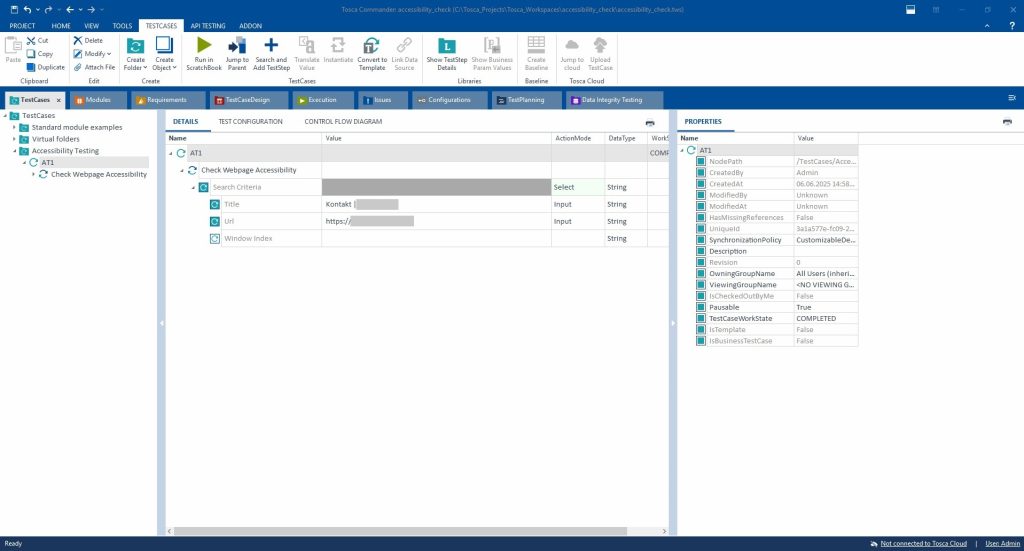The height and width of the screenshot is (551, 1024).
Task: Click Translate Value icon
Action: [x=306, y=45]
